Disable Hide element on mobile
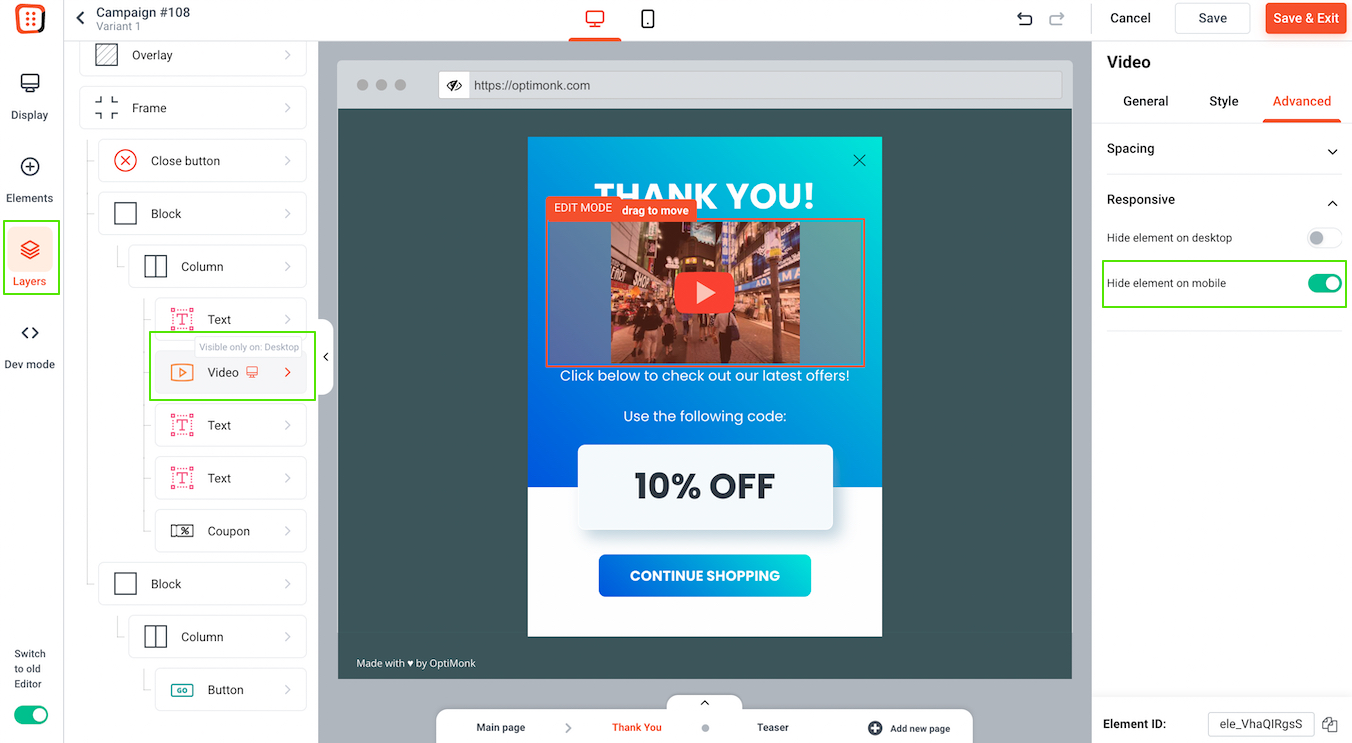Screen dimensions: 1352x743 [x=1324, y=283]
